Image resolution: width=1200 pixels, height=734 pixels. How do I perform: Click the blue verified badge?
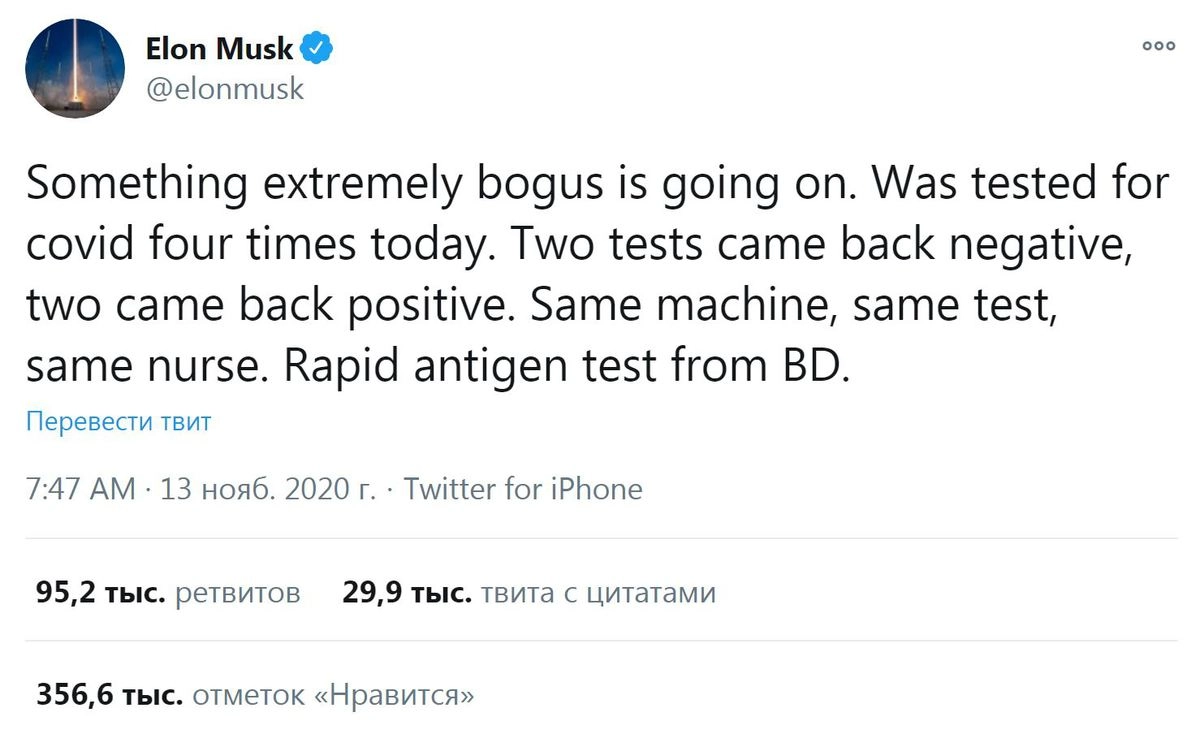tap(320, 47)
